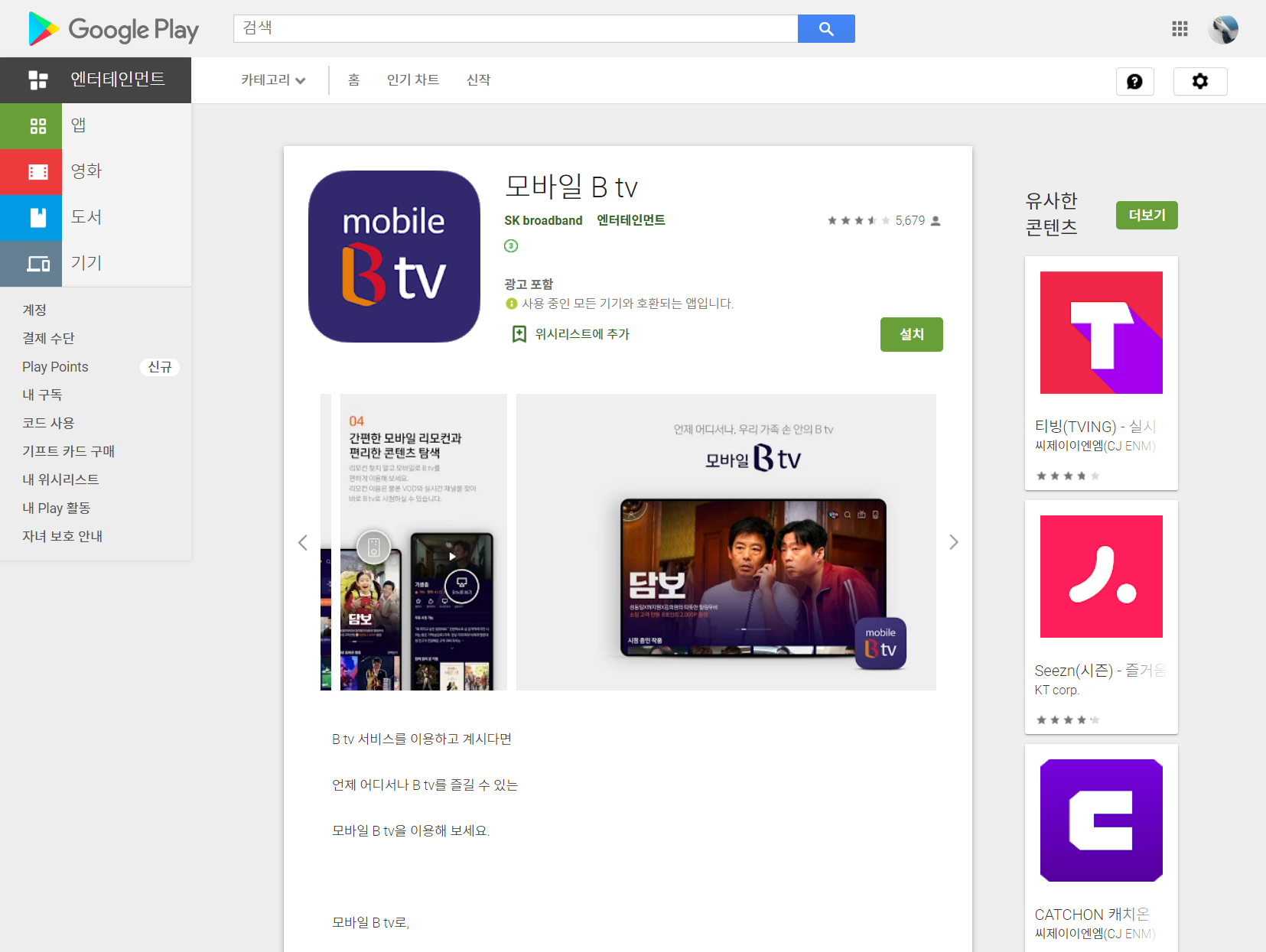Click the 유사한 콘텐츠 heading

(1052, 213)
